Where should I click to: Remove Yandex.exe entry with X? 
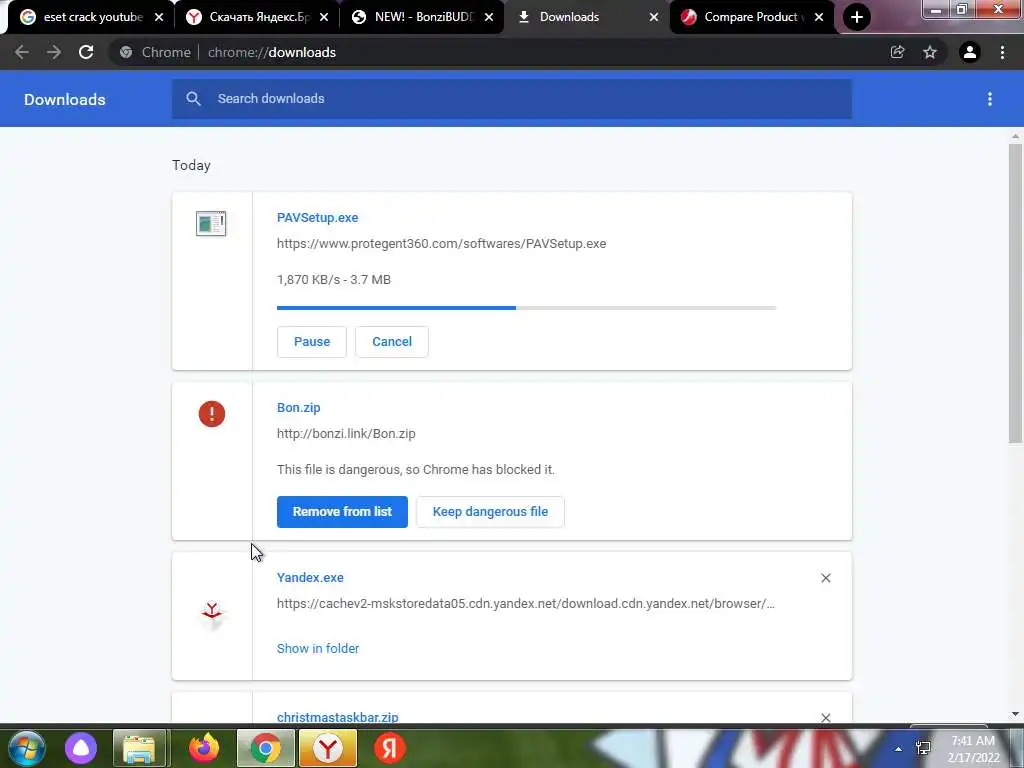pos(825,578)
